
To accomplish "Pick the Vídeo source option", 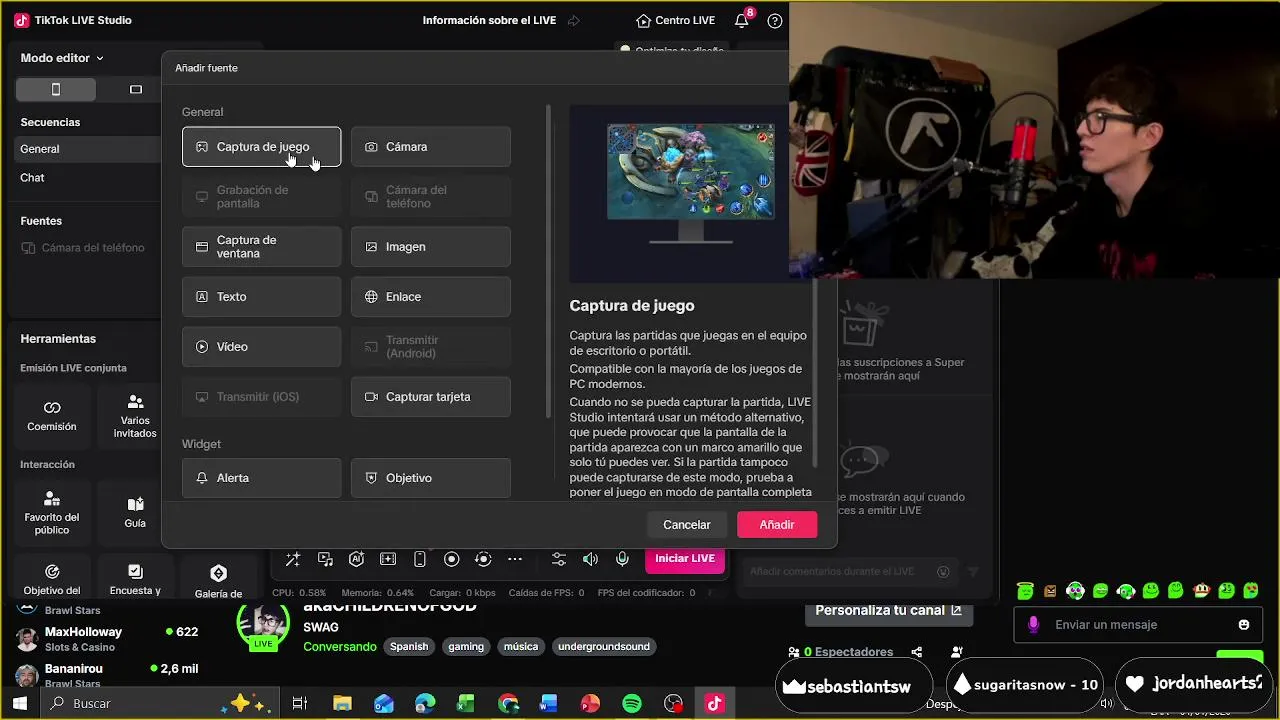I will click(261, 347).
